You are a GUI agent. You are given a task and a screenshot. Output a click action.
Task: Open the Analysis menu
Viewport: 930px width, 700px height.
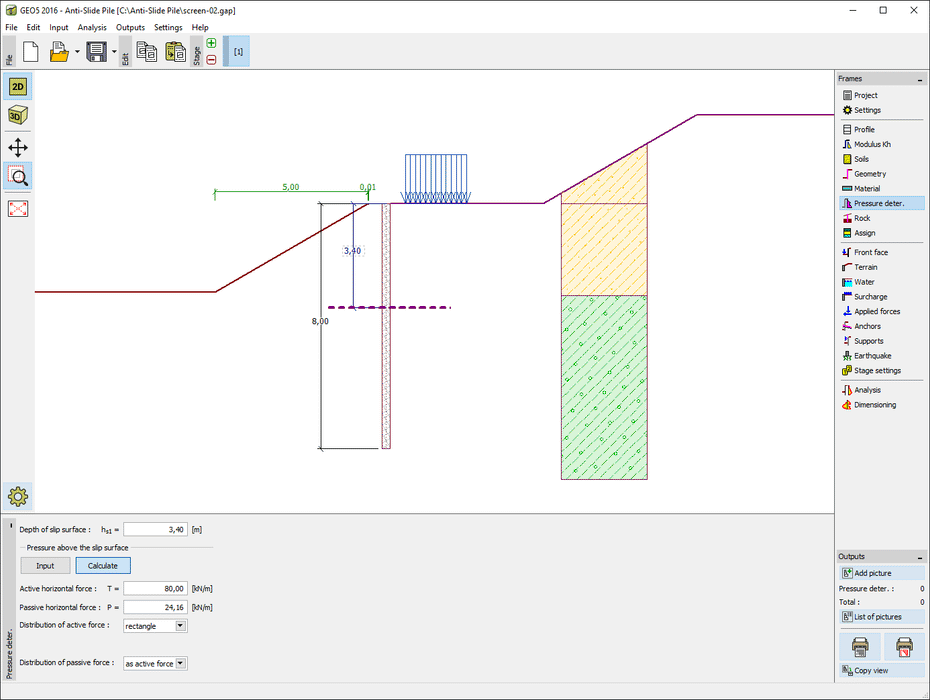[x=92, y=27]
